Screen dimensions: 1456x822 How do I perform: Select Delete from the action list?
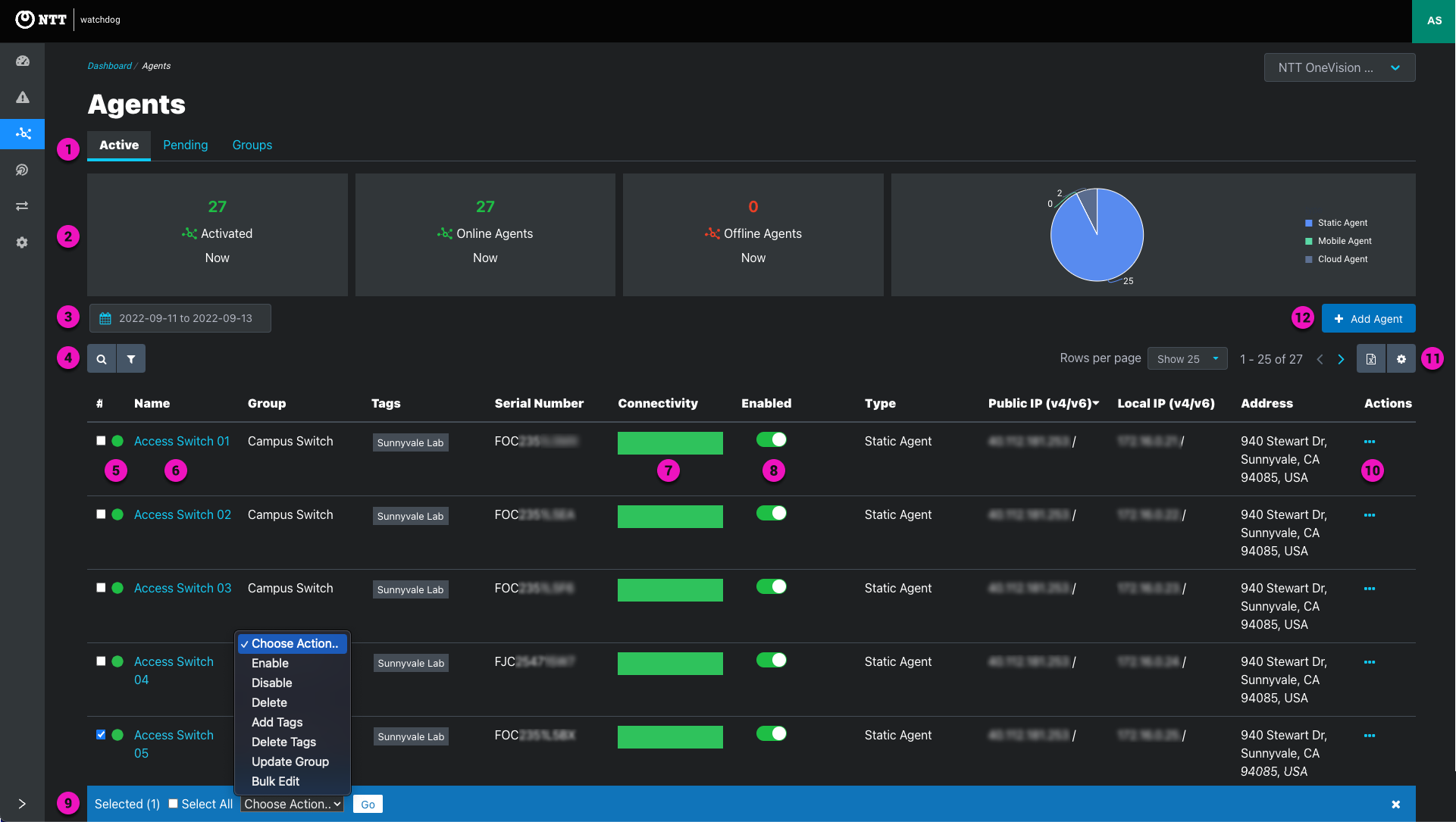click(x=293, y=702)
